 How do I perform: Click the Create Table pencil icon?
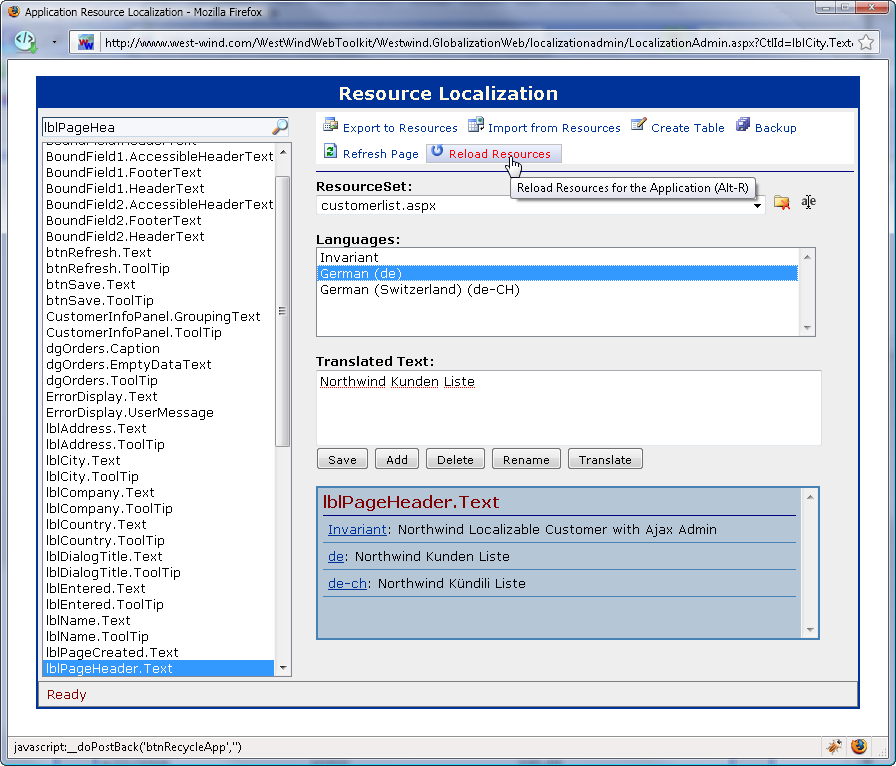pyautogui.click(x=639, y=126)
